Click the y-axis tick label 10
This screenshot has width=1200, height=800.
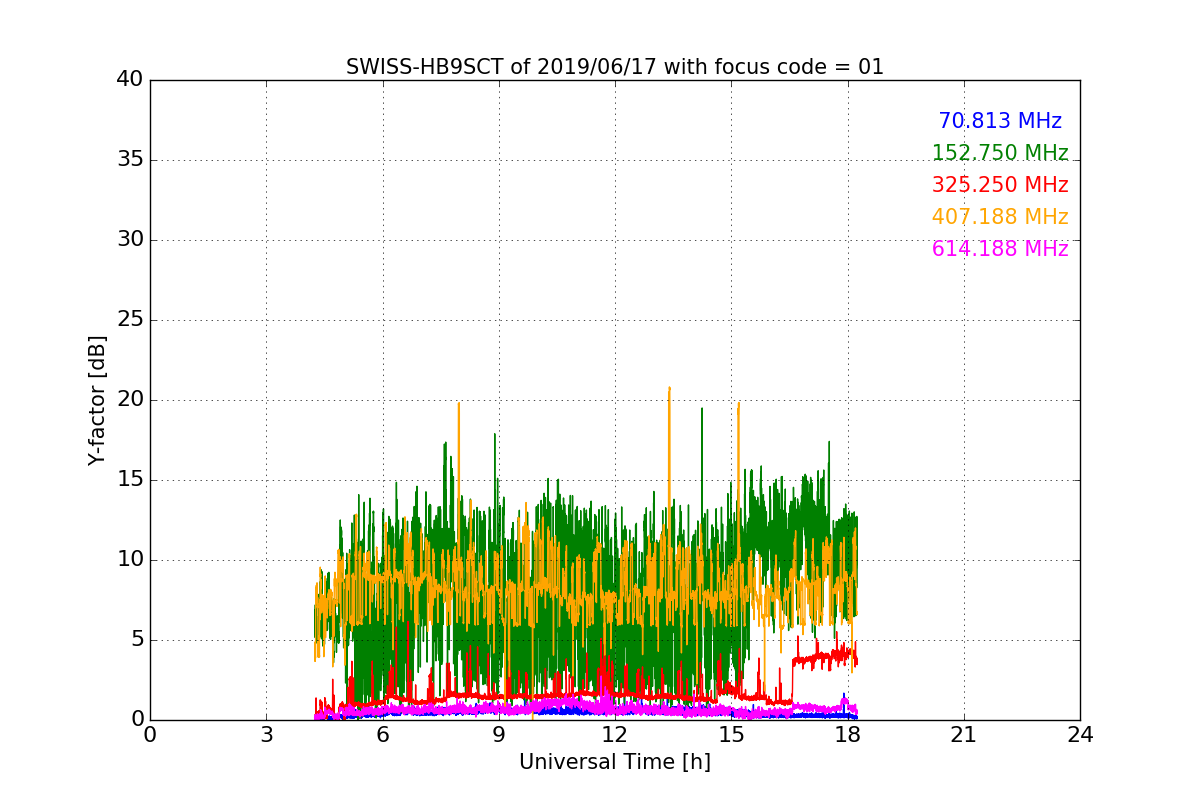point(130,560)
